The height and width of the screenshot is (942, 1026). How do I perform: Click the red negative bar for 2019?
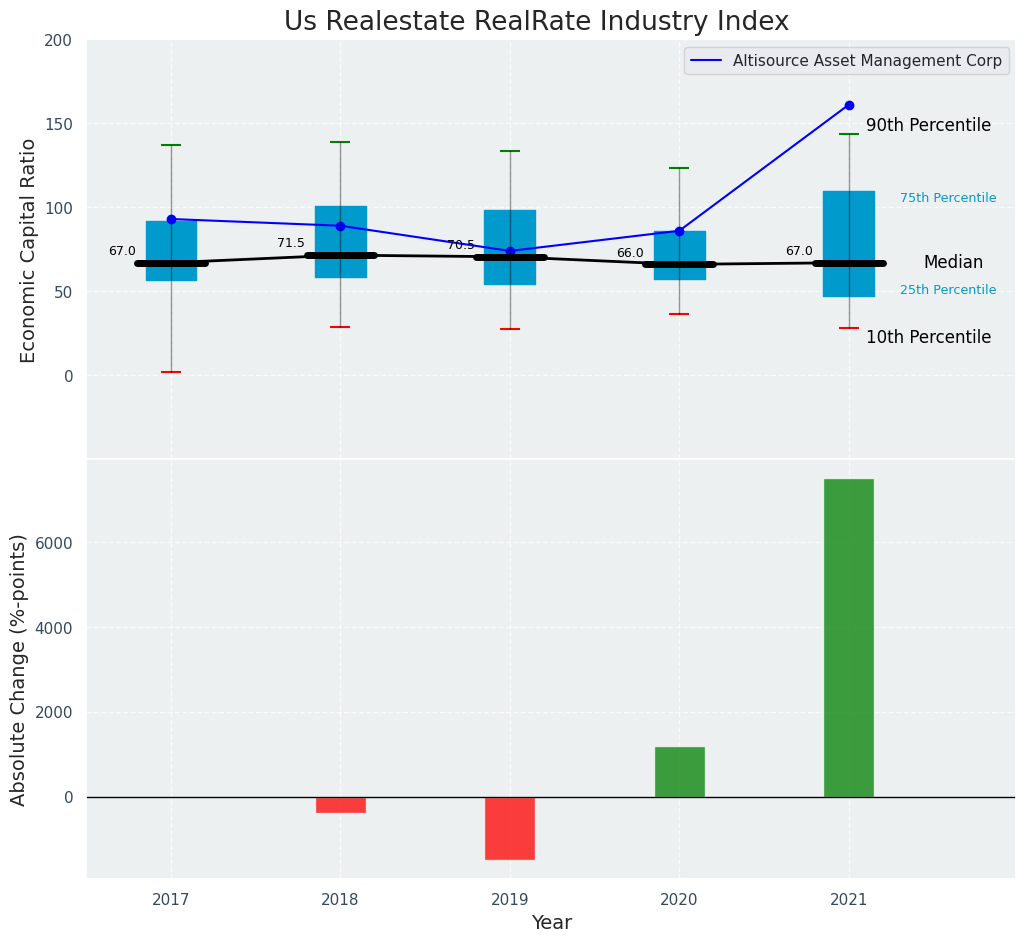point(510,828)
